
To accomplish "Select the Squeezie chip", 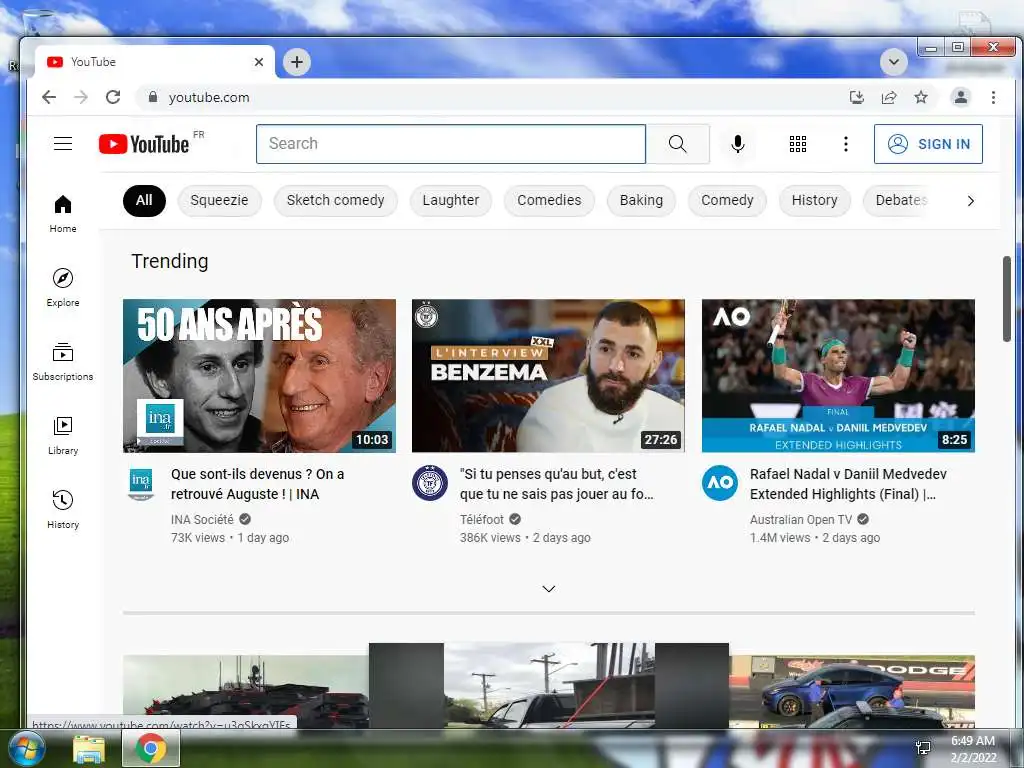I will pos(219,200).
